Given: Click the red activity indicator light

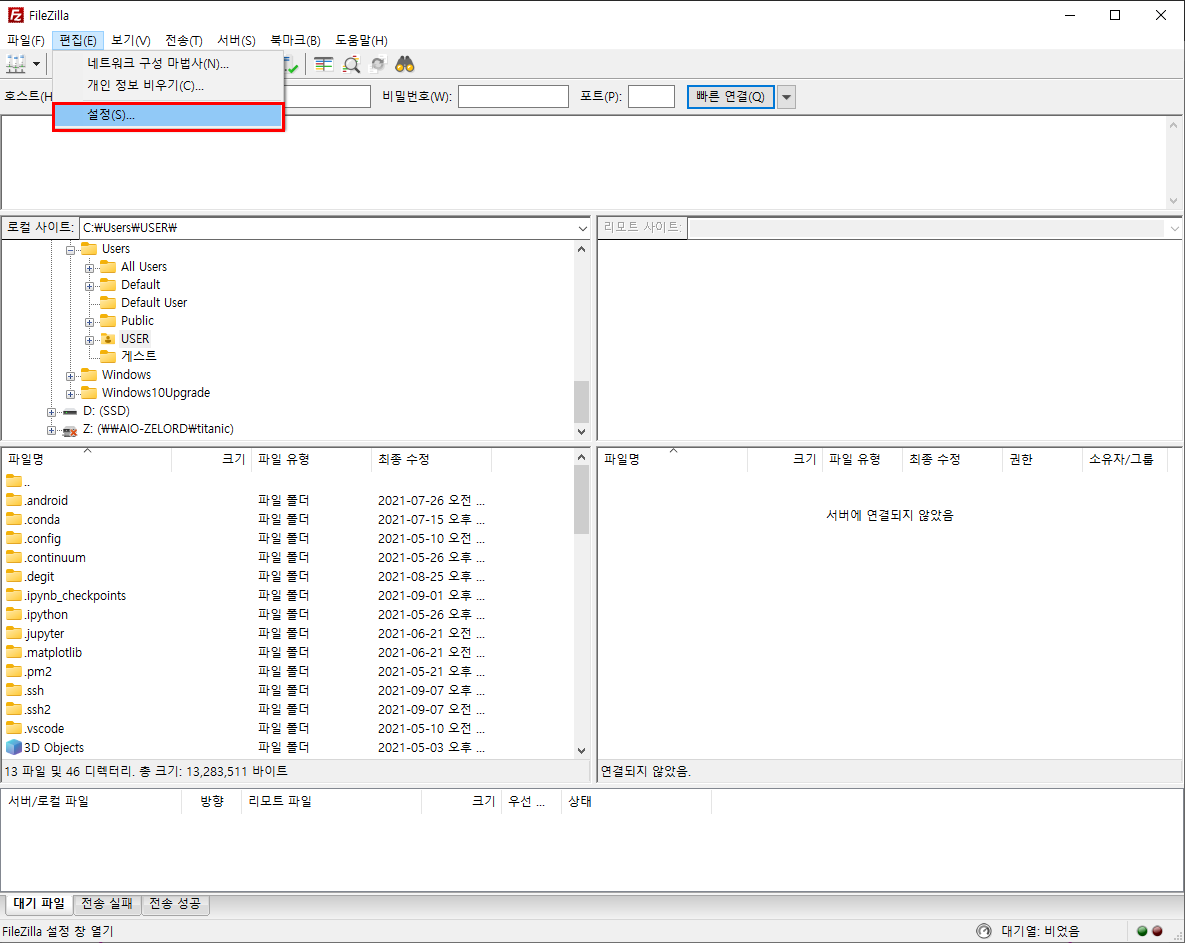Looking at the screenshot, I should click(x=1157, y=931).
